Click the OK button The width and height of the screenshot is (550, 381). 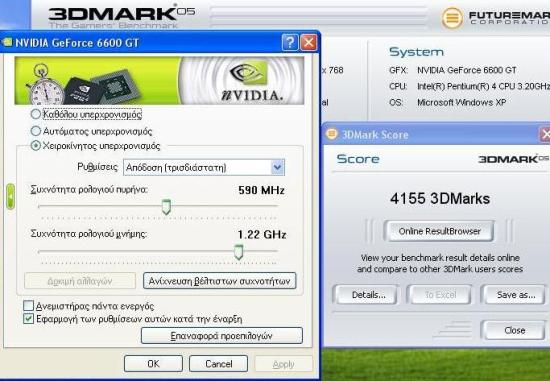(153, 364)
